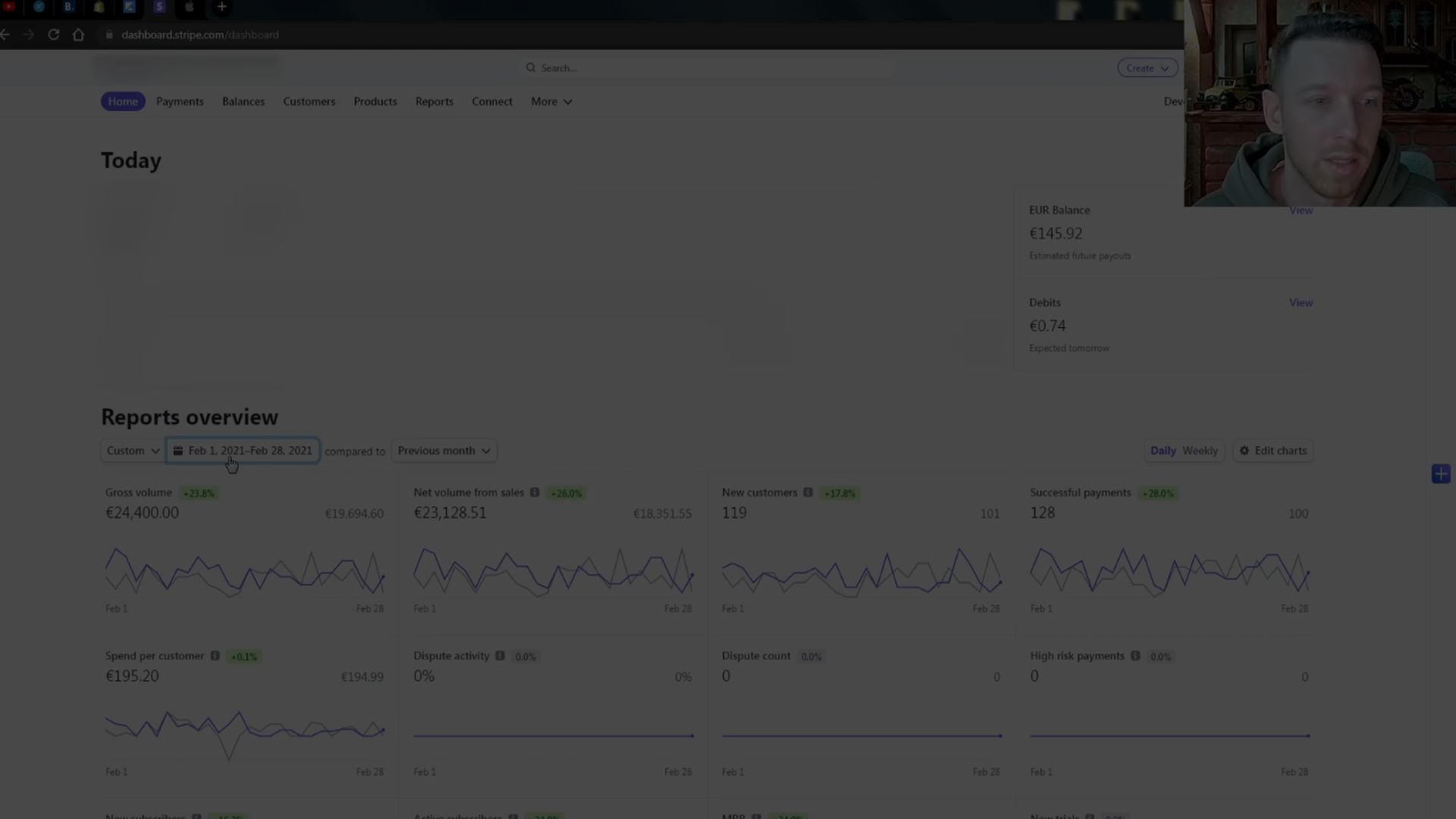Image resolution: width=1456 pixels, height=819 pixels.
Task: Click the Edit charts button
Action: (1273, 450)
